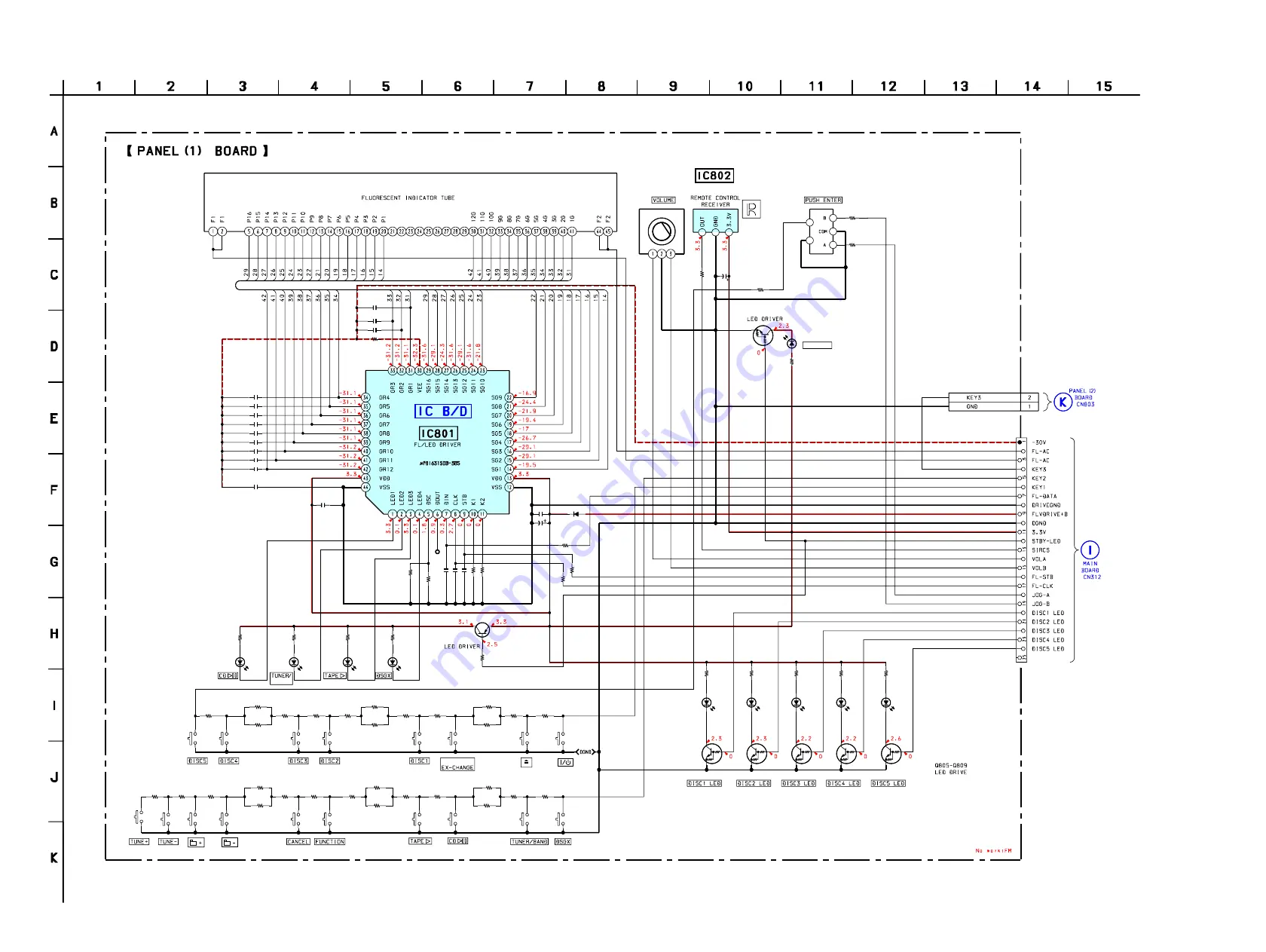
Task: Click the DISC1 LED connector pin label
Action: click(x=1048, y=614)
